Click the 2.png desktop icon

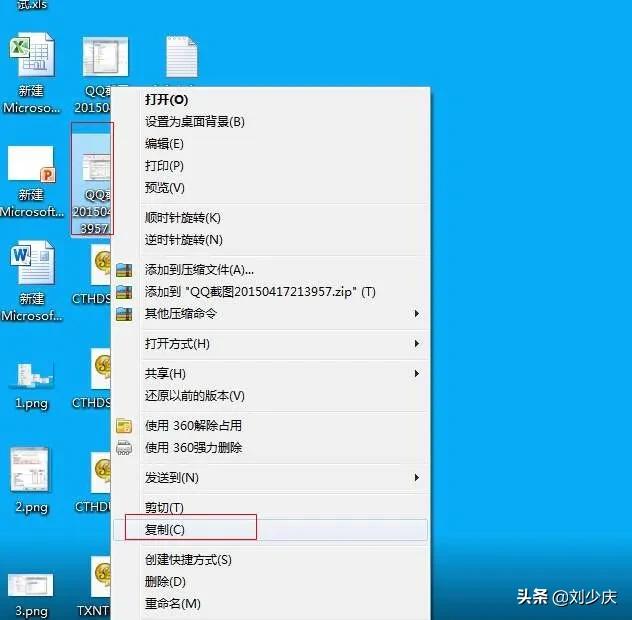point(31,470)
